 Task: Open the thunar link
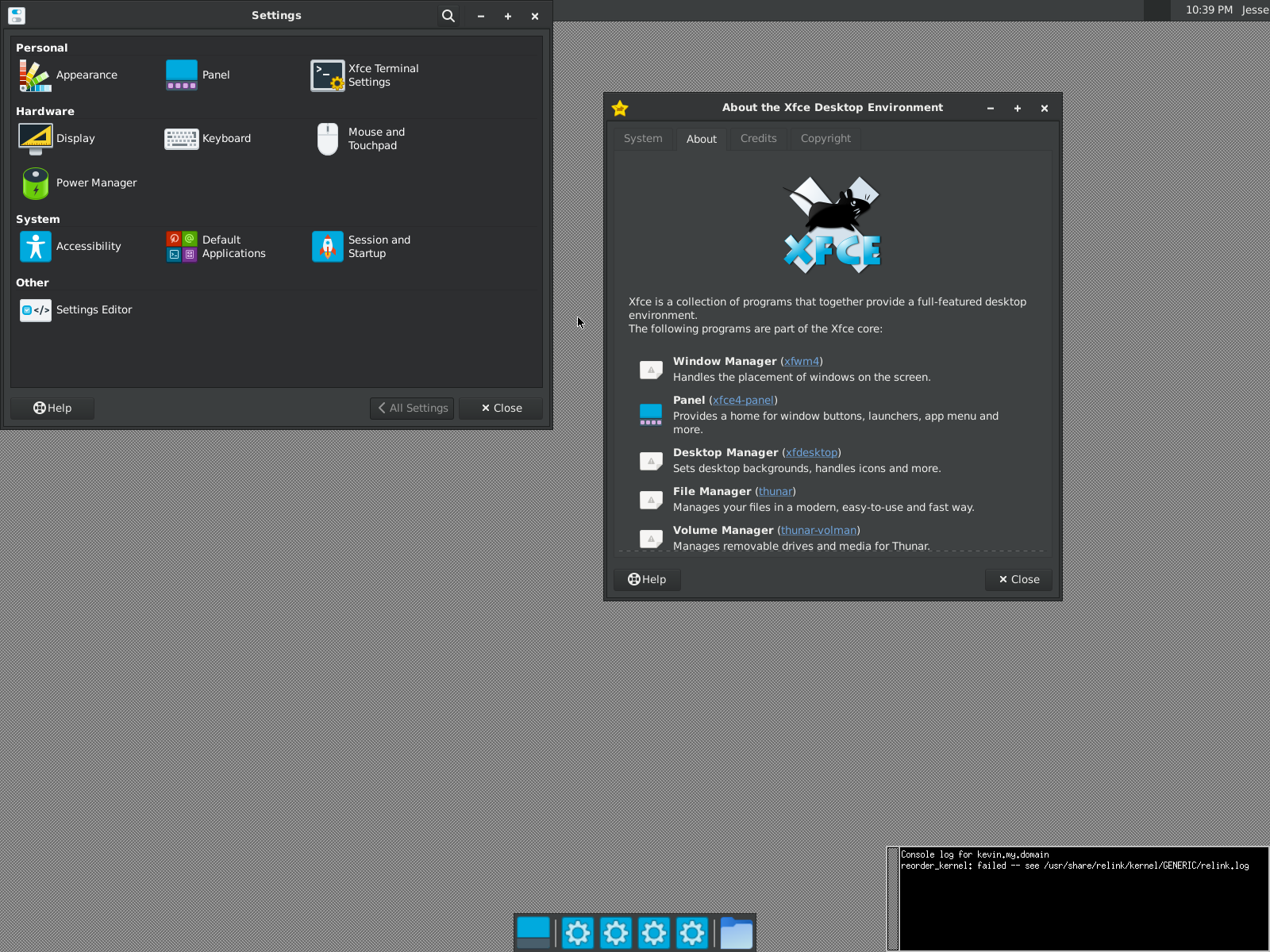(x=775, y=492)
